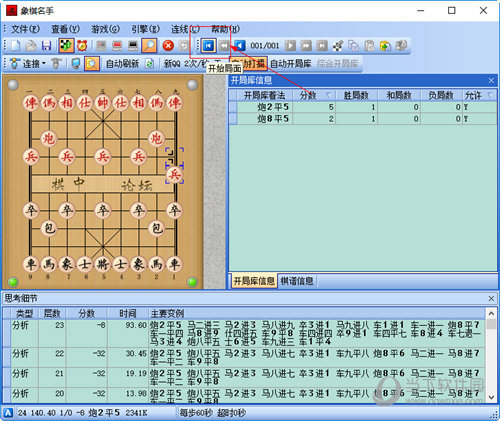Click the 层数 column header

pyautogui.click(x=52, y=313)
